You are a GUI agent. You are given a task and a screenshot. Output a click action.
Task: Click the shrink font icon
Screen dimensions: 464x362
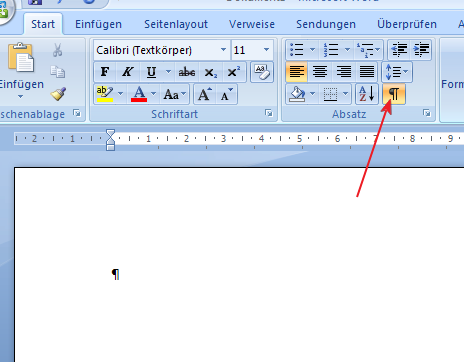(x=227, y=94)
